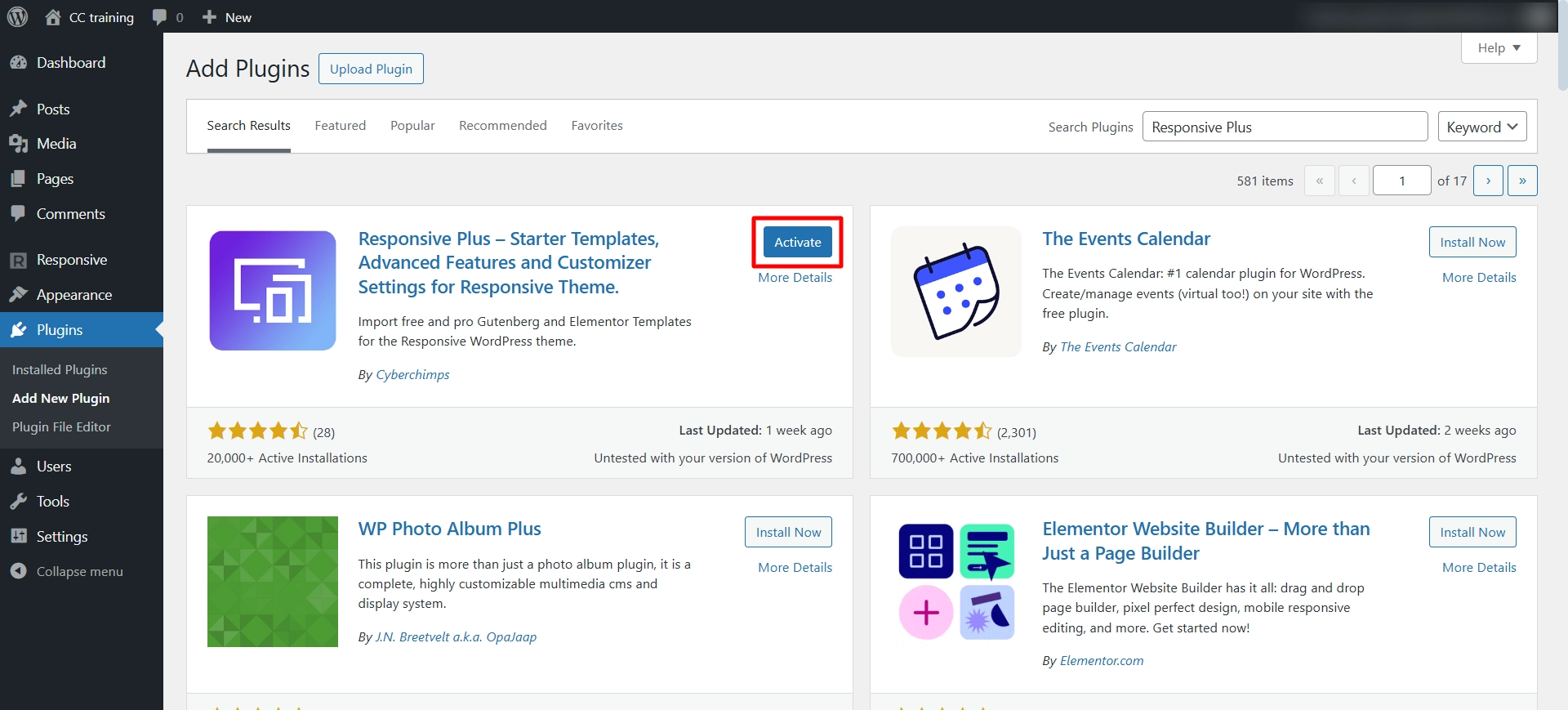The height and width of the screenshot is (710, 1568).
Task: Click The Events Calendar star rating
Action: coord(942,431)
